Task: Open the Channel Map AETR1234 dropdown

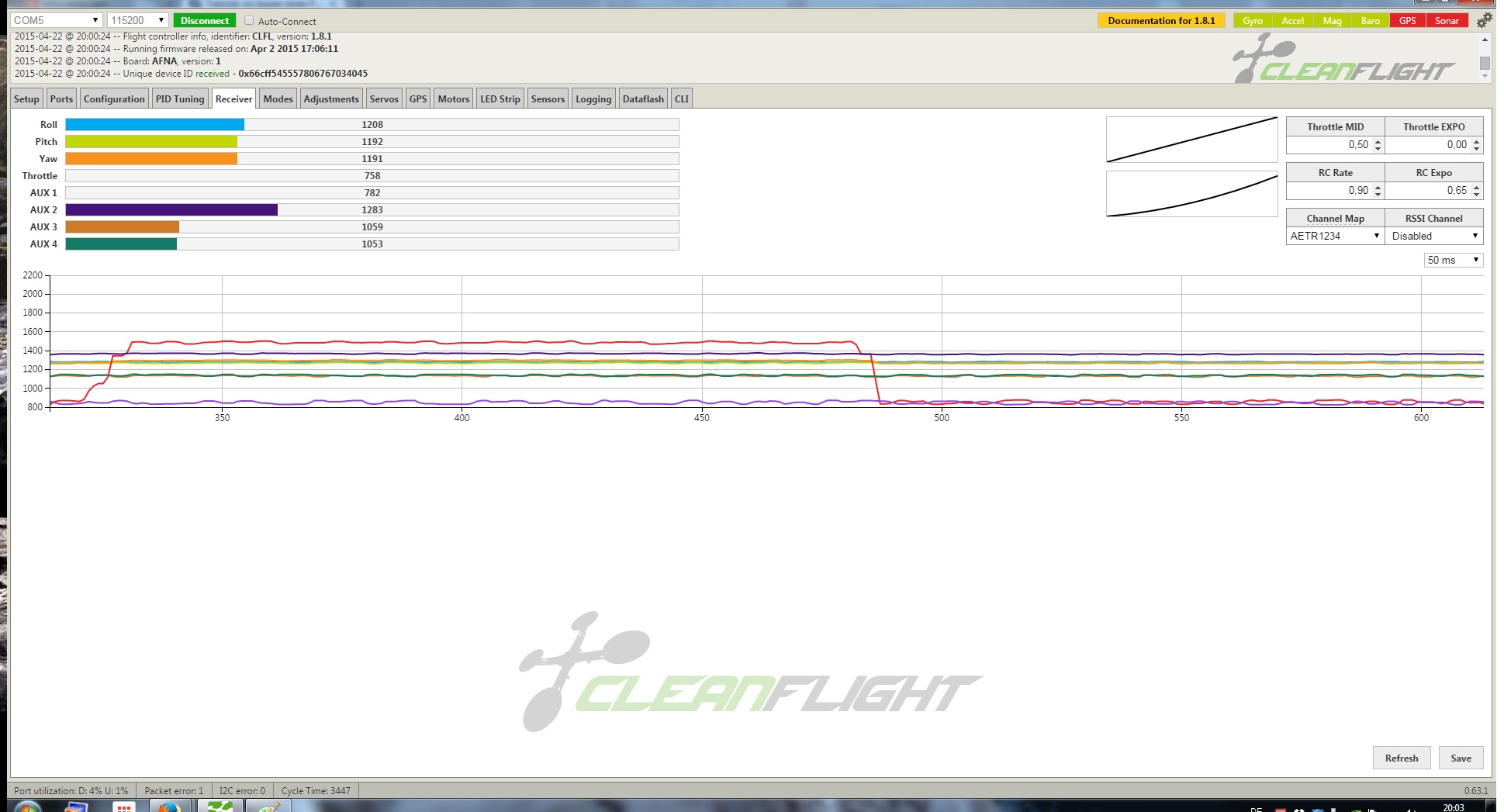Action: (x=1335, y=236)
